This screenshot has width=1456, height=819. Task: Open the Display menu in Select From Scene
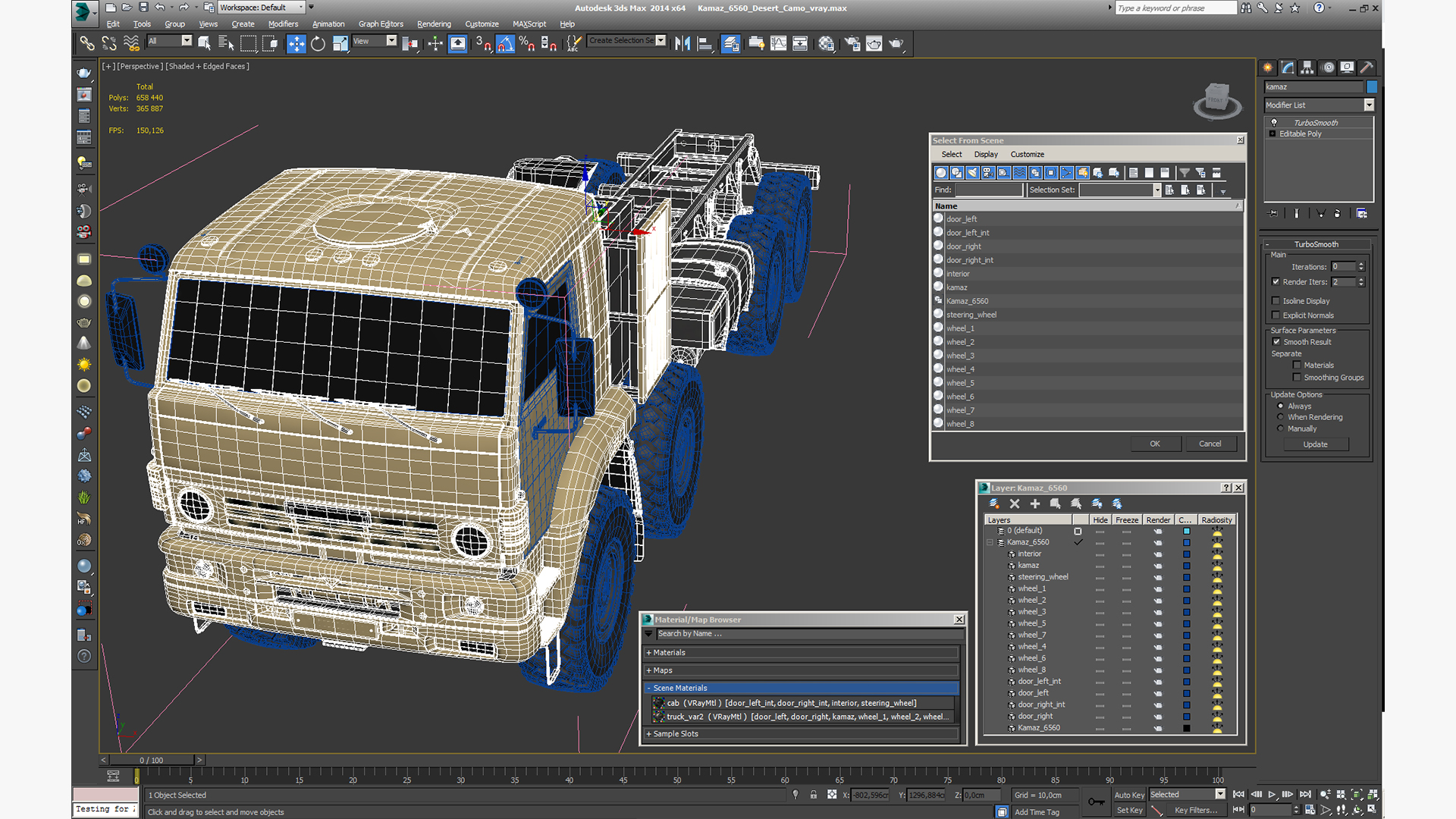(x=986, y=154)
